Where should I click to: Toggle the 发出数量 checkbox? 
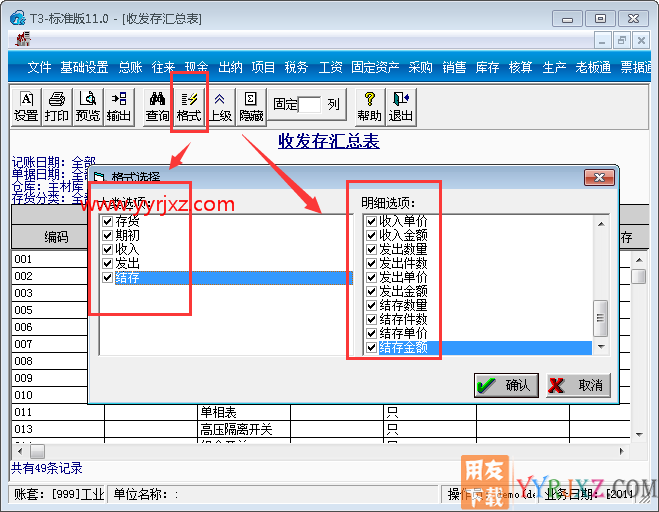371,249
